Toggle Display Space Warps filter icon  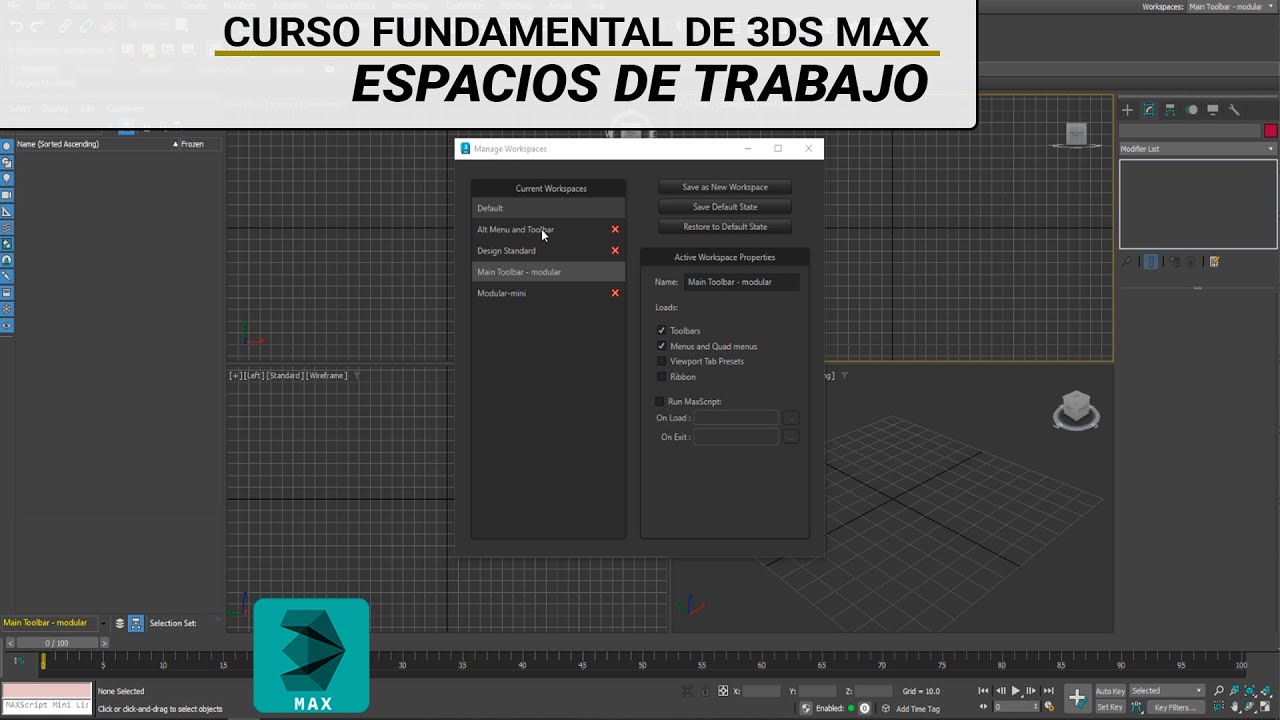7,227
